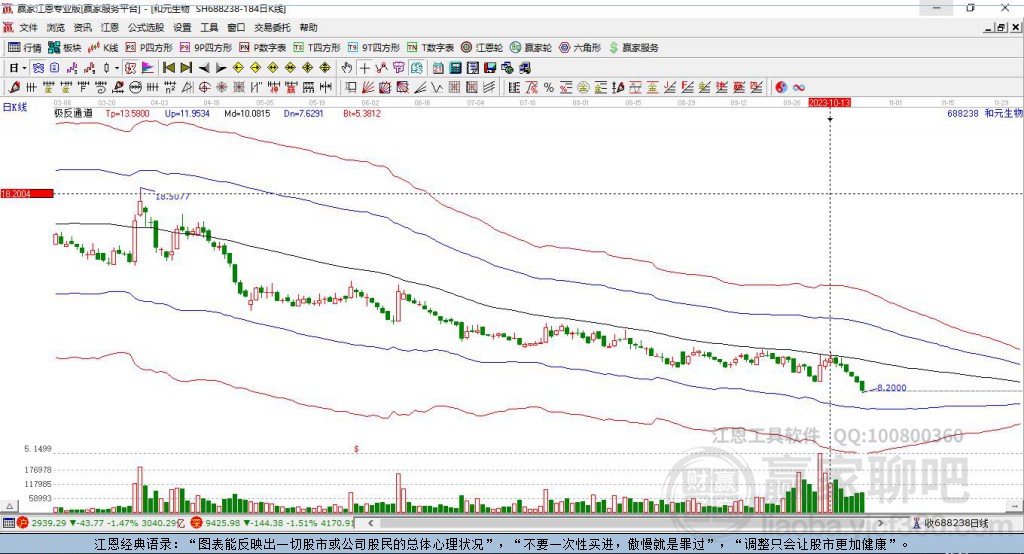The image size is (1024, 554).
Task: Expand the 日 period dropdown arrow
Action: pyautogui.click(x=24, y=68)
